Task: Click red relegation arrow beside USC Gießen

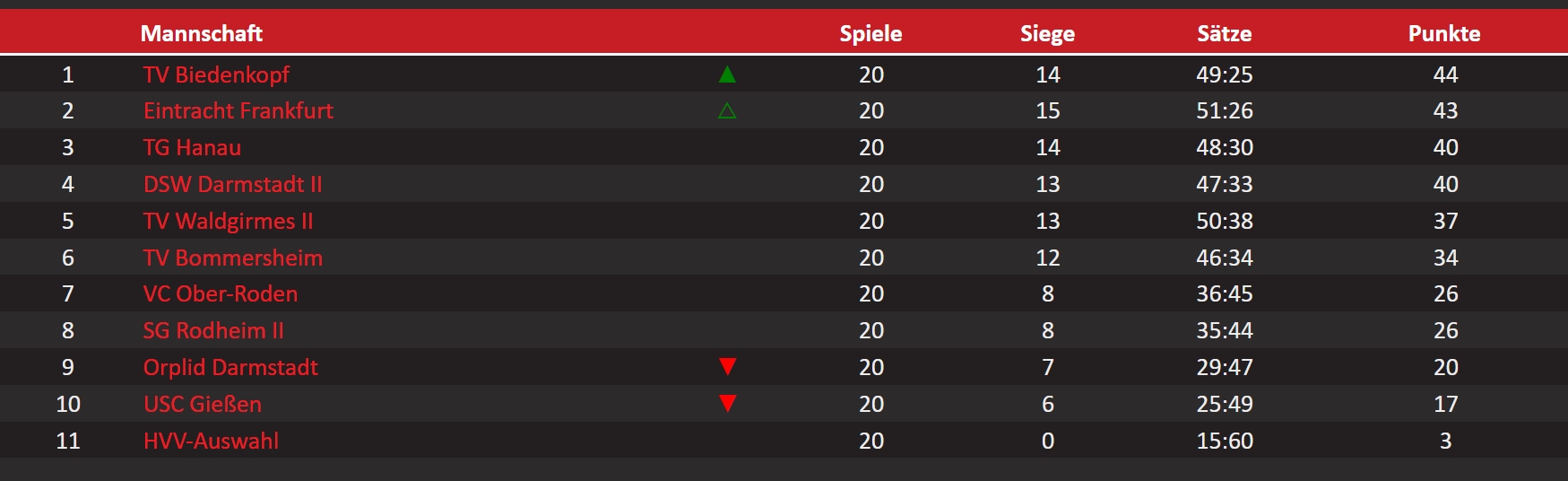Action: point(728,403)
